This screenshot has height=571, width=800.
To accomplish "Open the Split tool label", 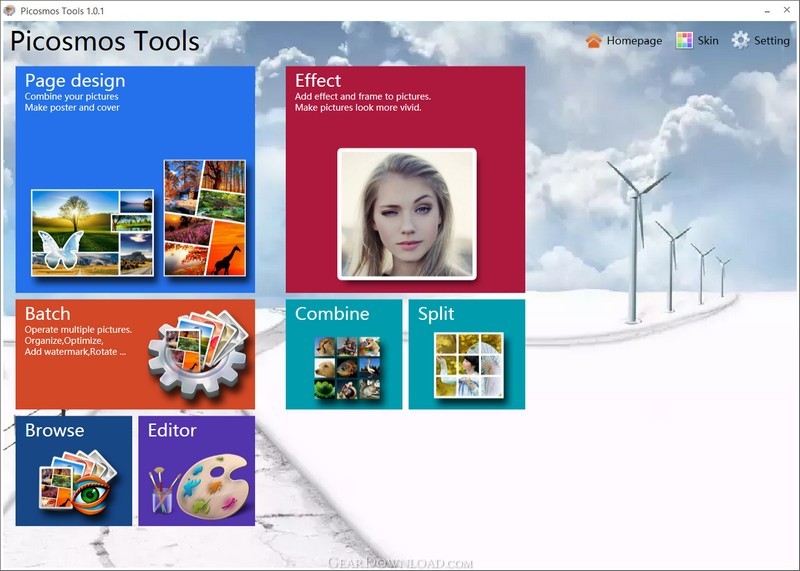I will click(x=436, y=314).
